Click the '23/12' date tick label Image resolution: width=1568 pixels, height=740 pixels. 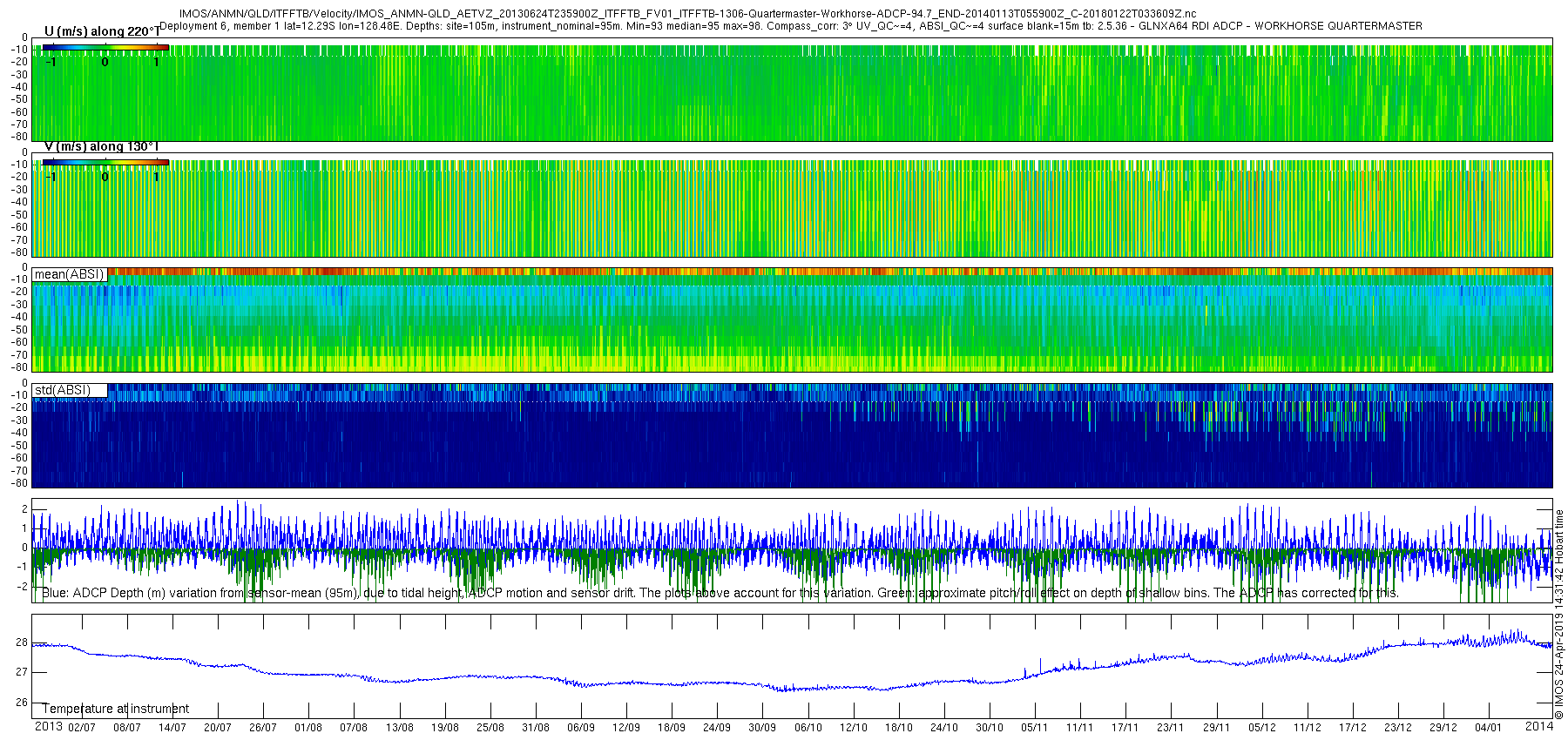[x=1398, y=728]
